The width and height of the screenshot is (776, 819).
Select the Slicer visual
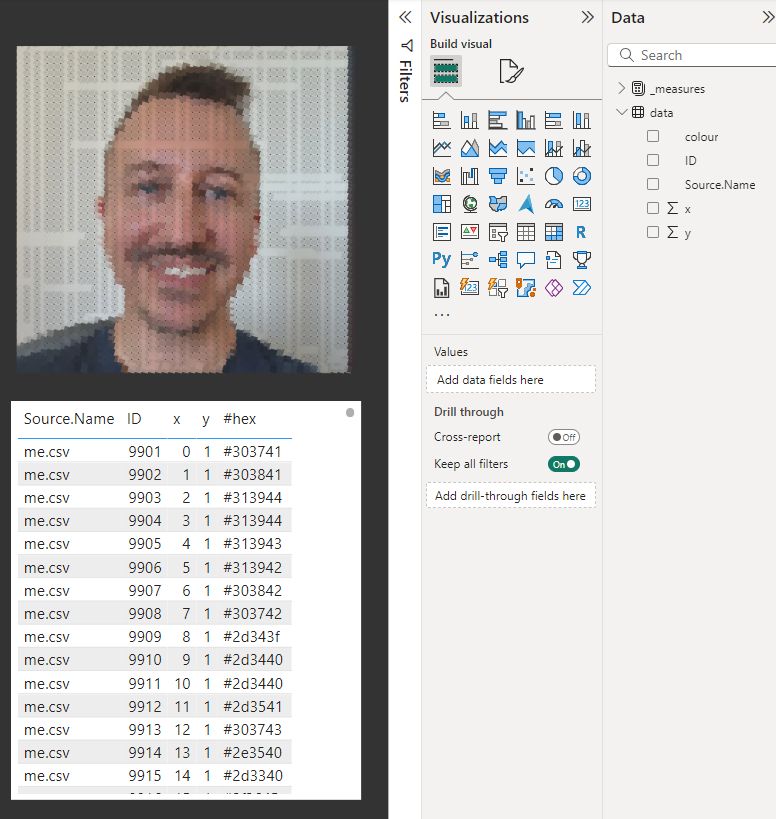pyautogui.click(x=498, y=231)
